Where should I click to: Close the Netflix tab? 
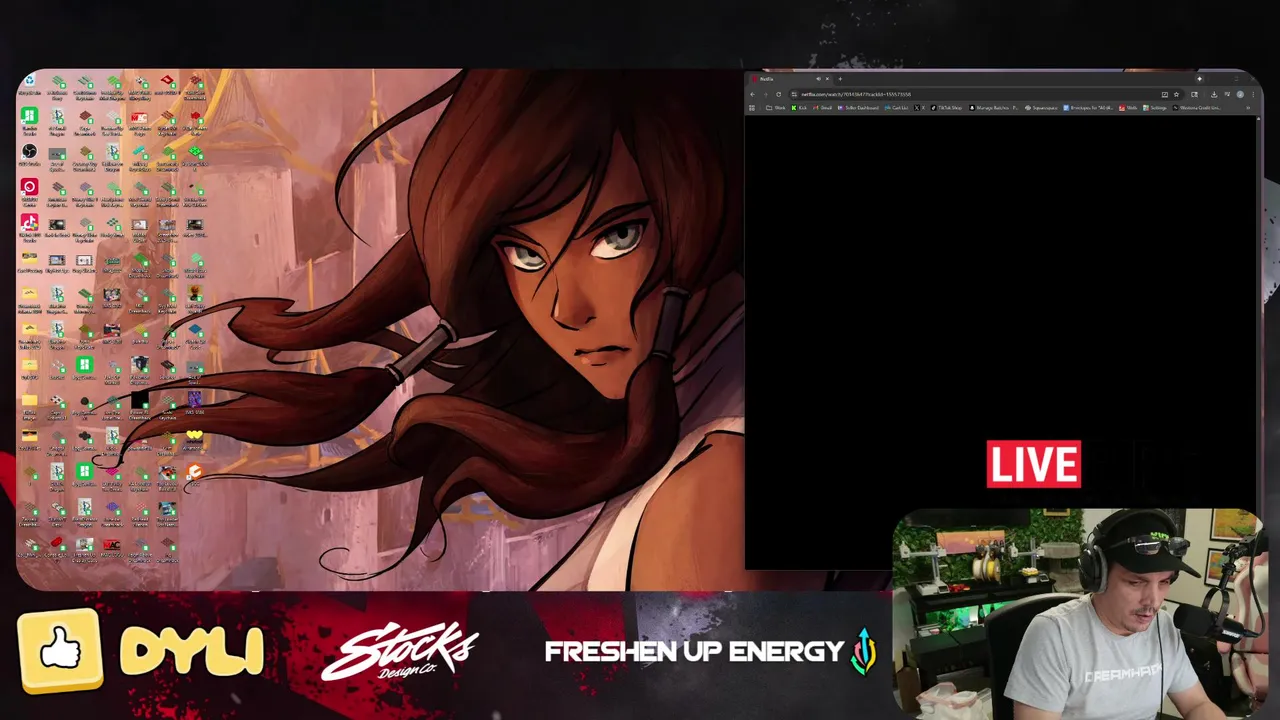827,79
